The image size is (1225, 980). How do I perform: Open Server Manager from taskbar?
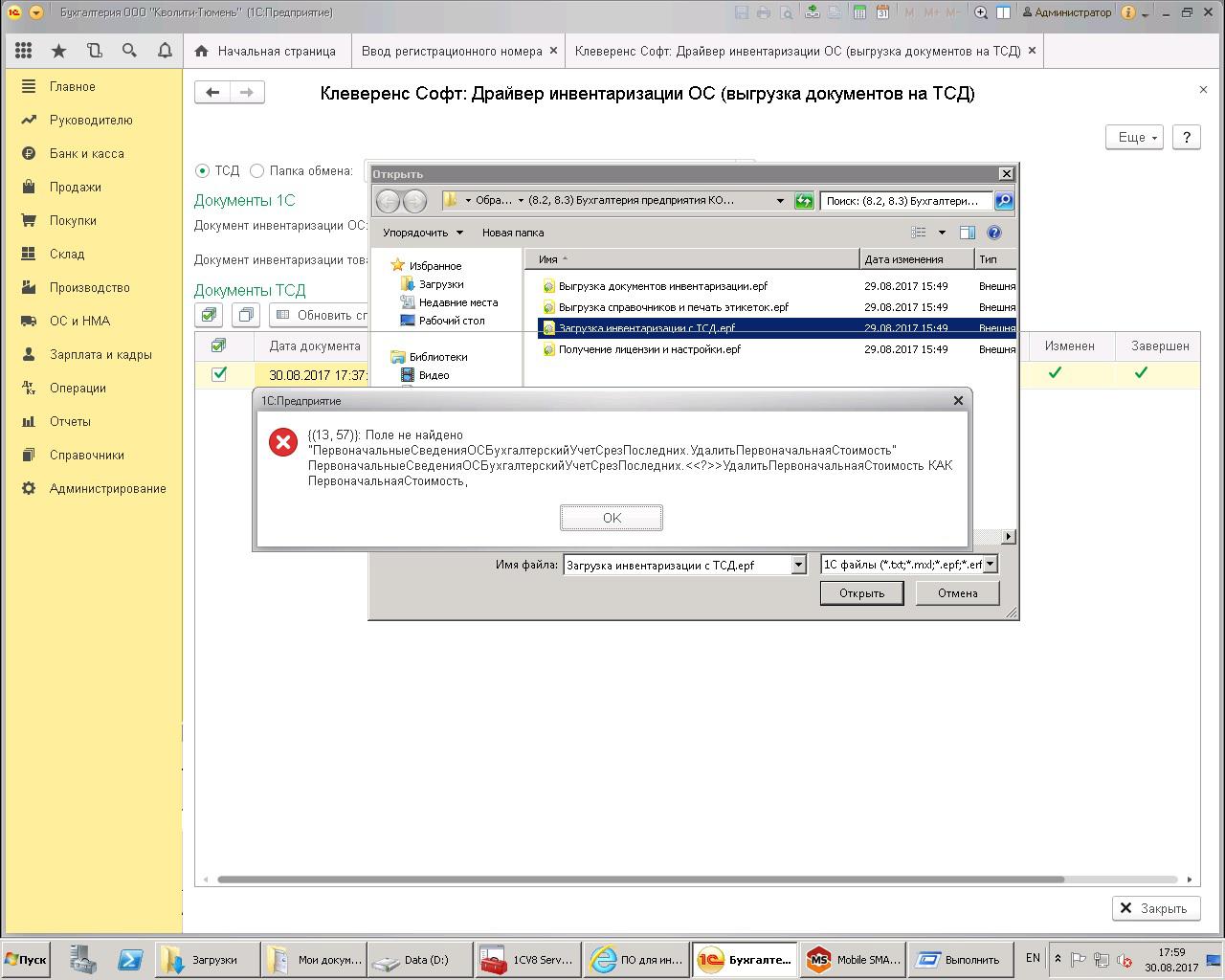point(83,960)
